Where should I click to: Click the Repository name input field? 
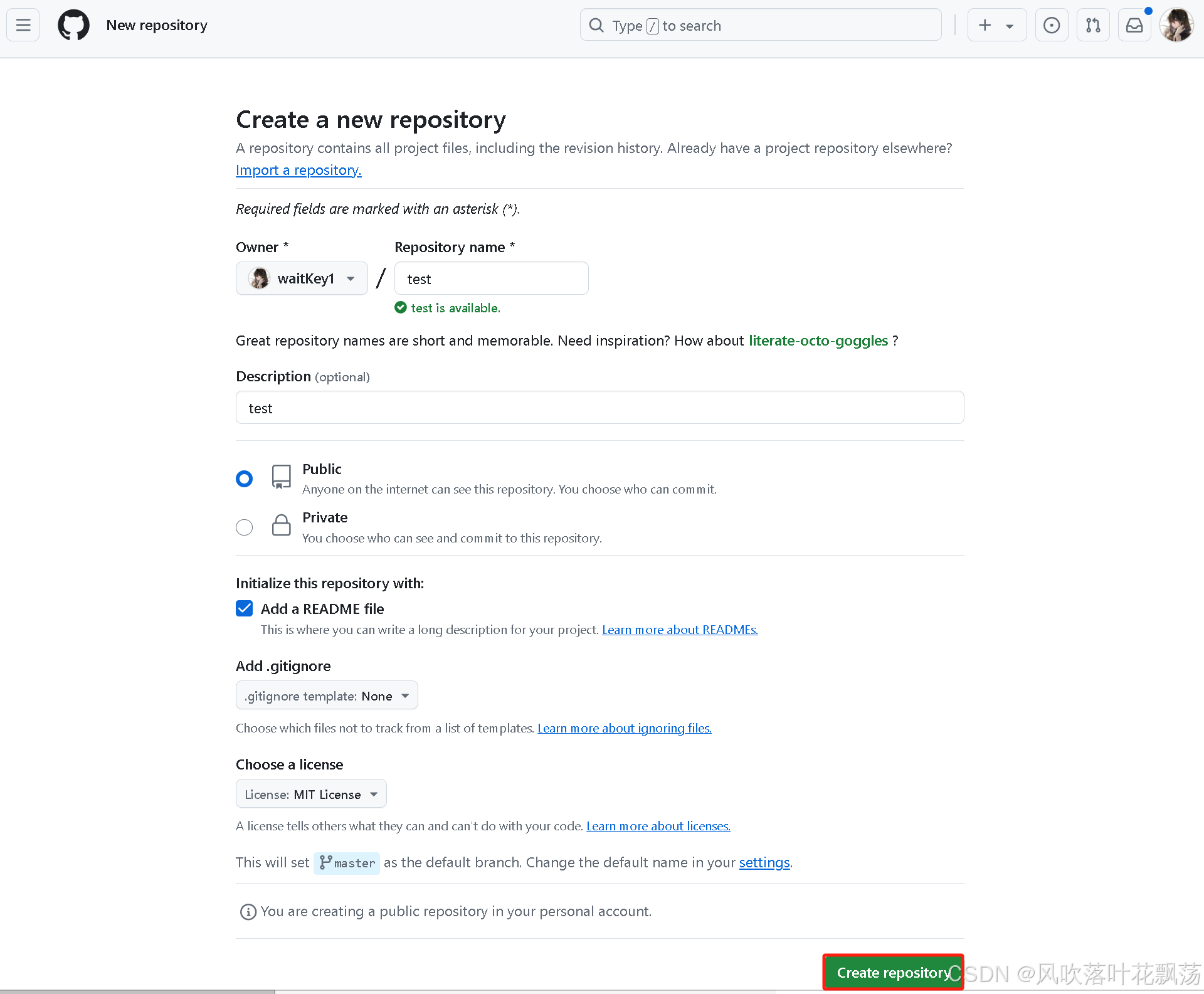point(492,278)
